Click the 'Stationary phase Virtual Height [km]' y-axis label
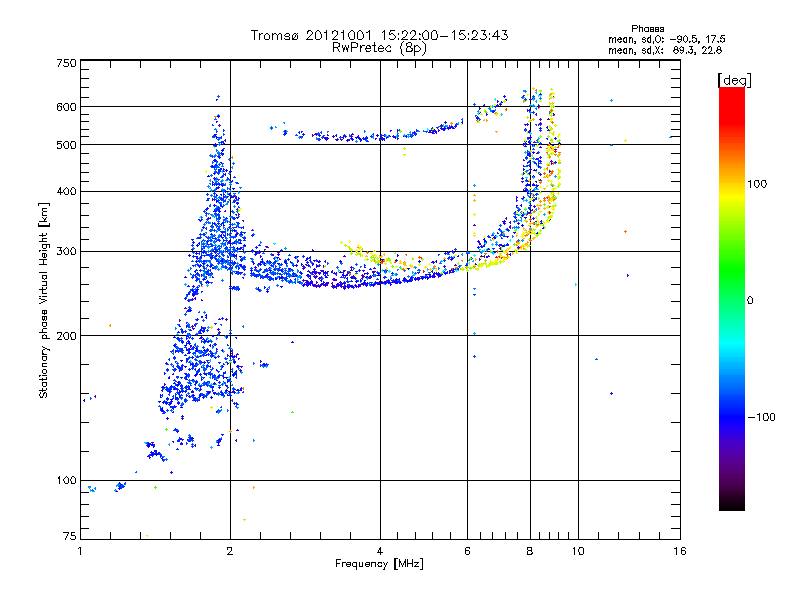 (x=43, y=300)
